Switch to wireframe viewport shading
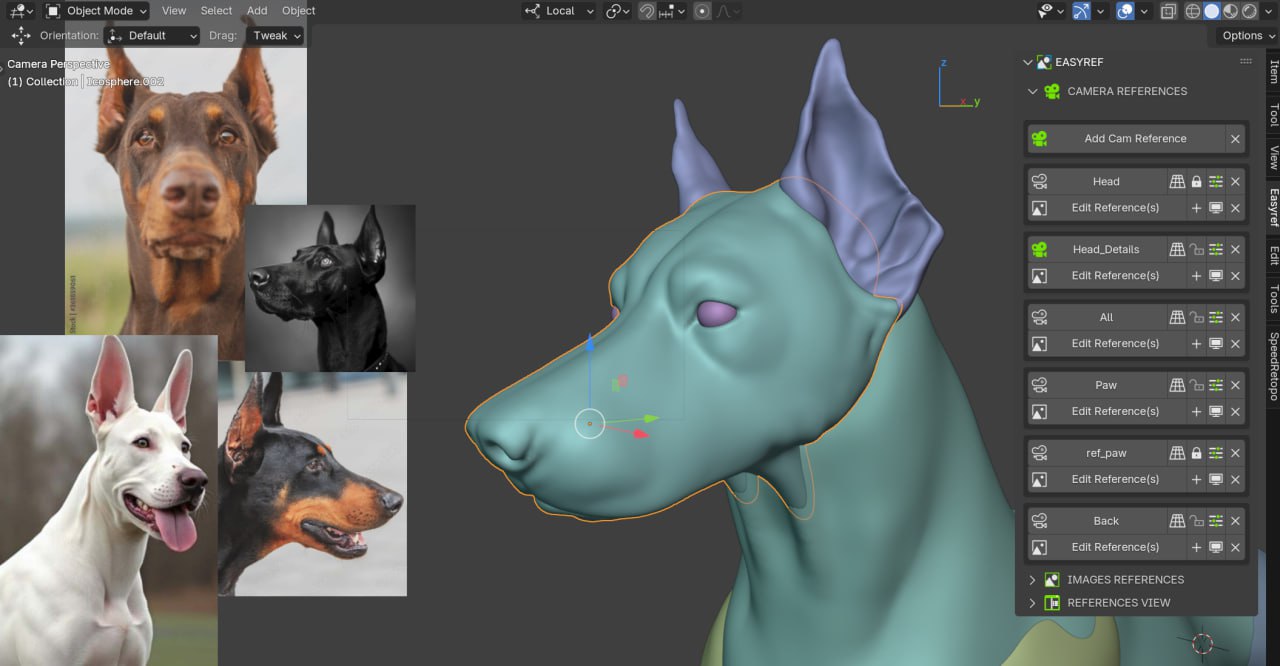1280x666 pixels. (1192, 11)
